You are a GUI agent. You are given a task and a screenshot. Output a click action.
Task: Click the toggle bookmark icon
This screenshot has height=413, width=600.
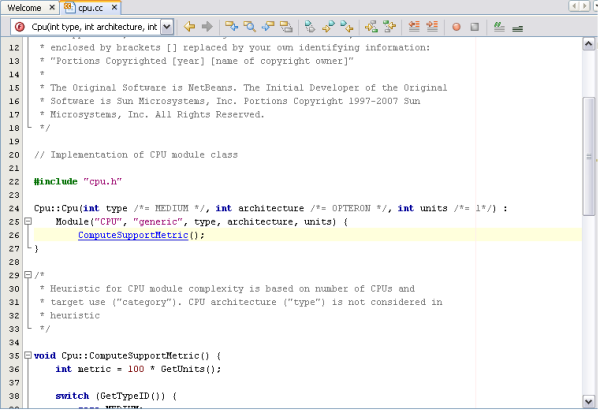pos(310,27)
